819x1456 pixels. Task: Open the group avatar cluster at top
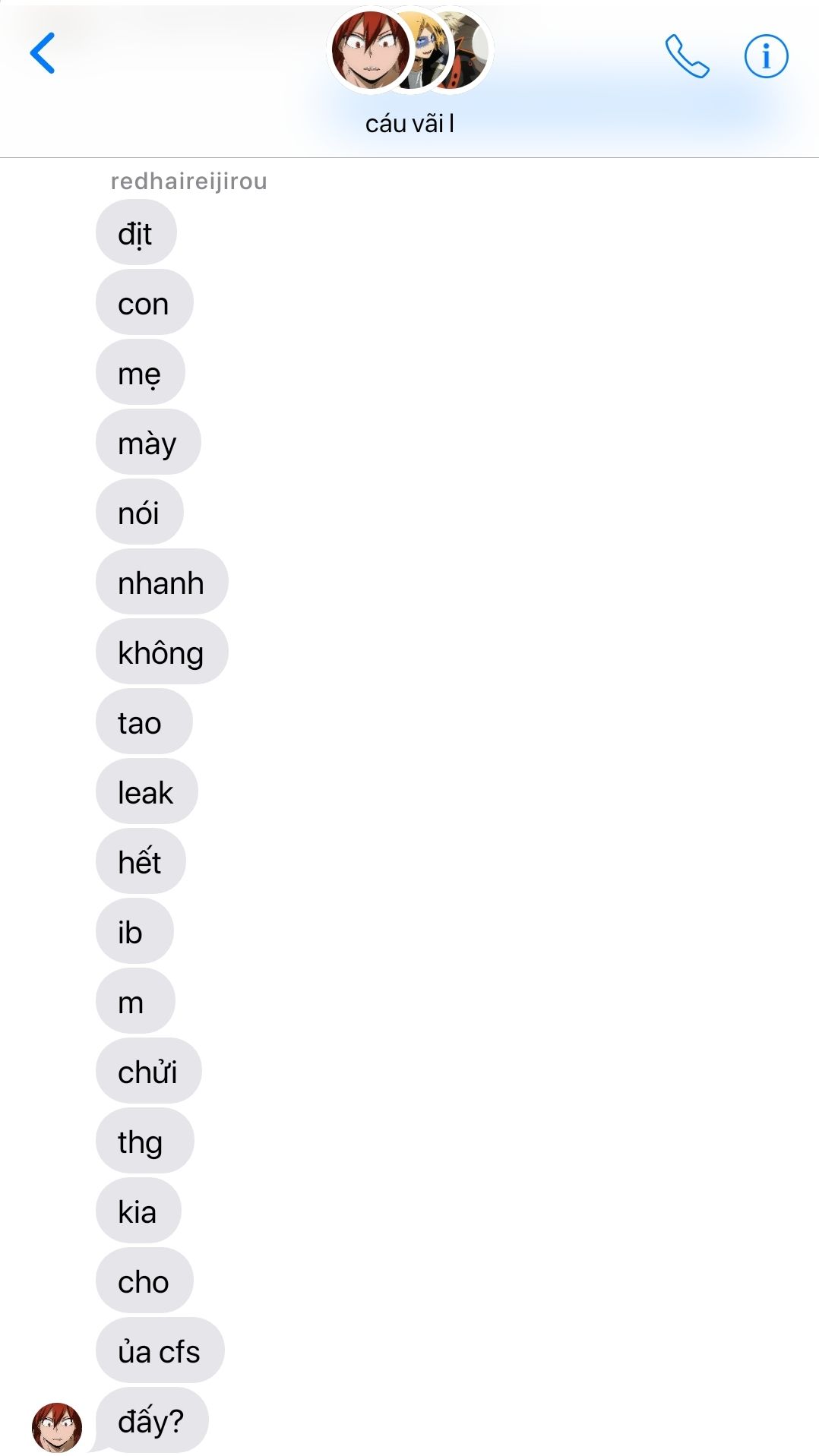pos(410,52)
